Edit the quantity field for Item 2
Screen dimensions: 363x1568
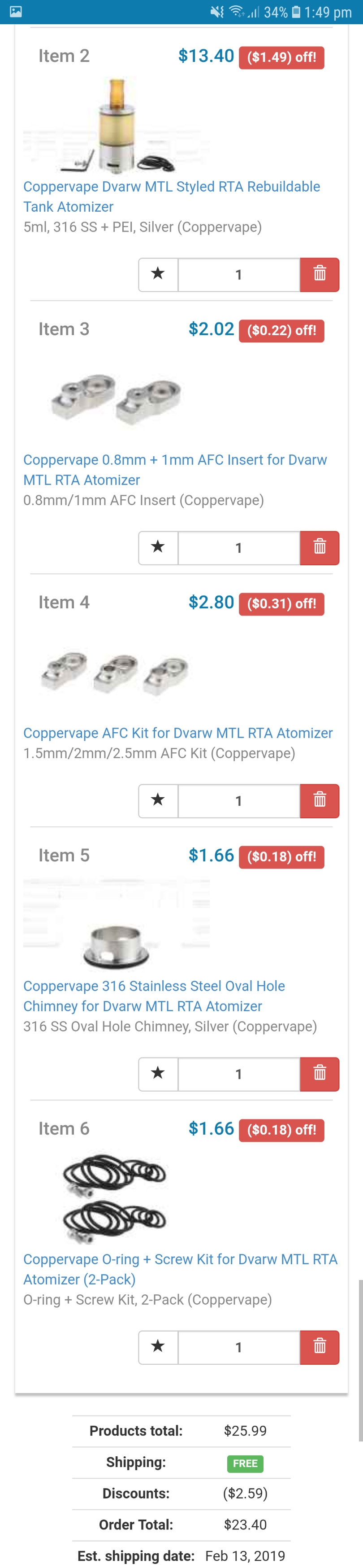pyautogui.click(x=238, y=275)
